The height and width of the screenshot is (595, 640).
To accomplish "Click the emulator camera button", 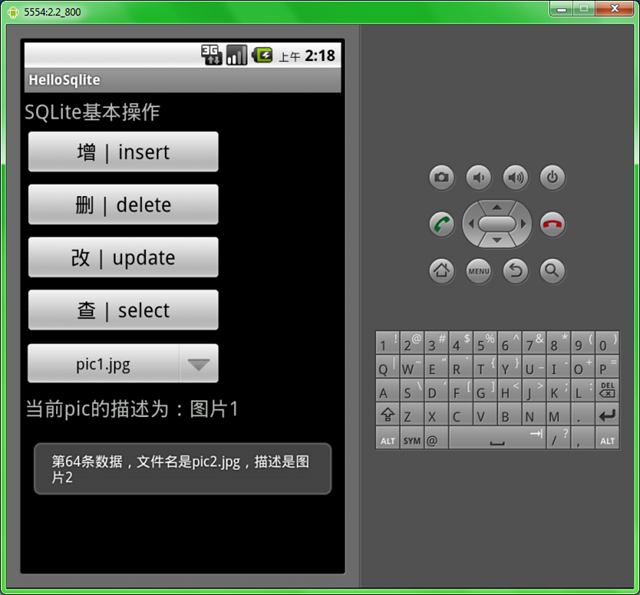I will click(441, 177).
